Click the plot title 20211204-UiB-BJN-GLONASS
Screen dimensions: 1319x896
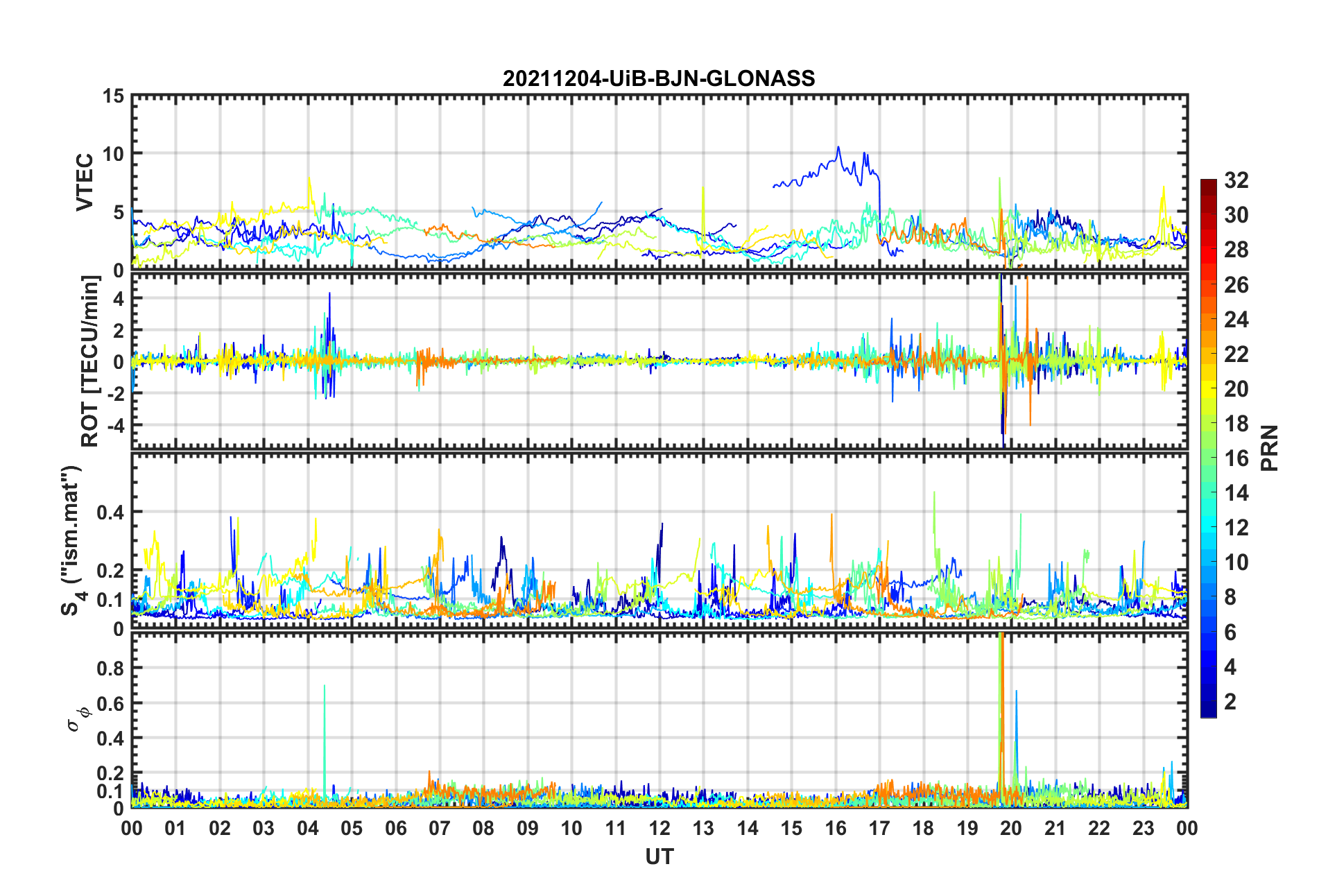[659, 78]
